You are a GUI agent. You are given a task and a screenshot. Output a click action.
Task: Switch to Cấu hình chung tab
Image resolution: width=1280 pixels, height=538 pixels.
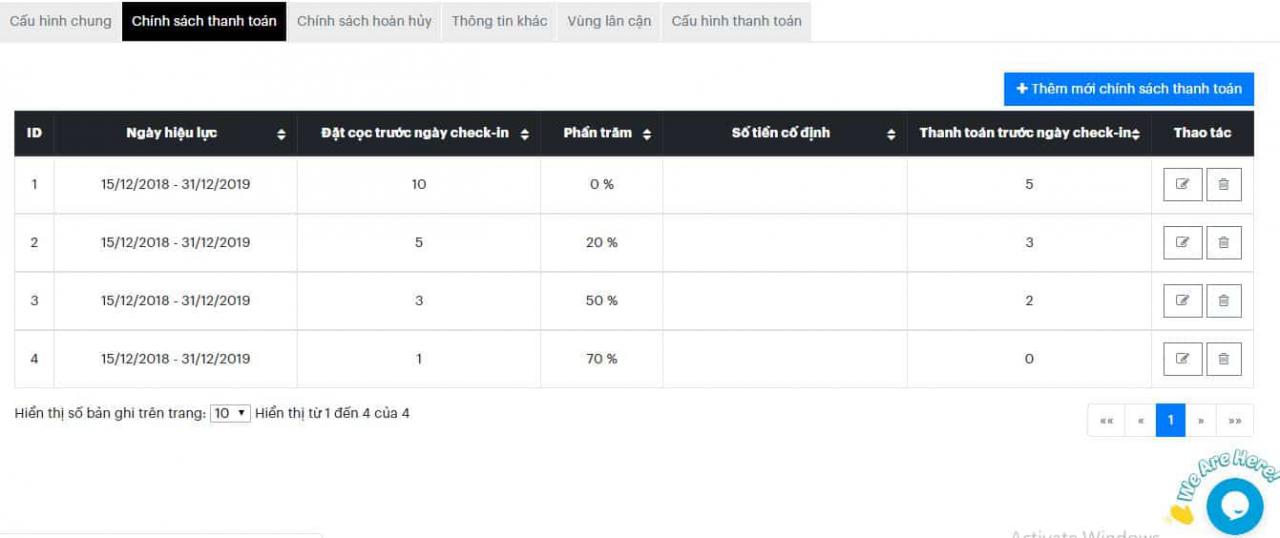click(x=61, y=21)
